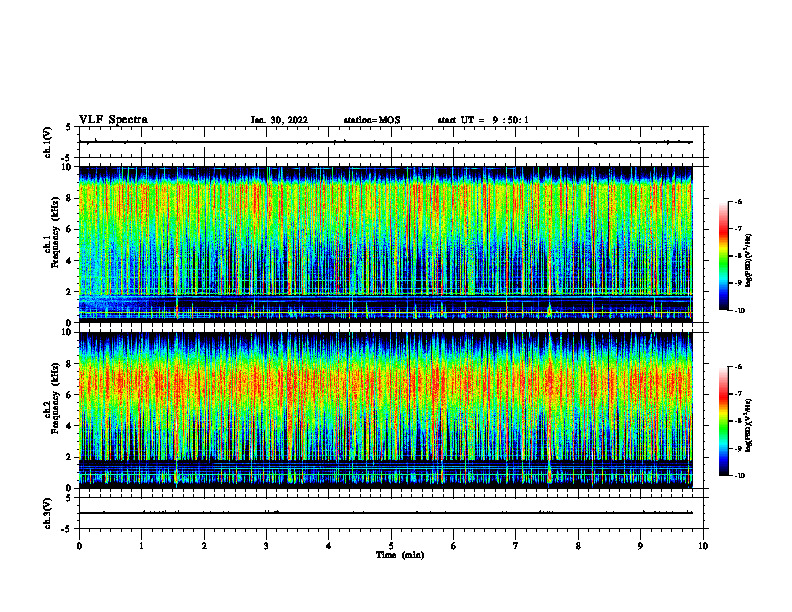Click time axis tick label "7"

(x=516, y=546)
